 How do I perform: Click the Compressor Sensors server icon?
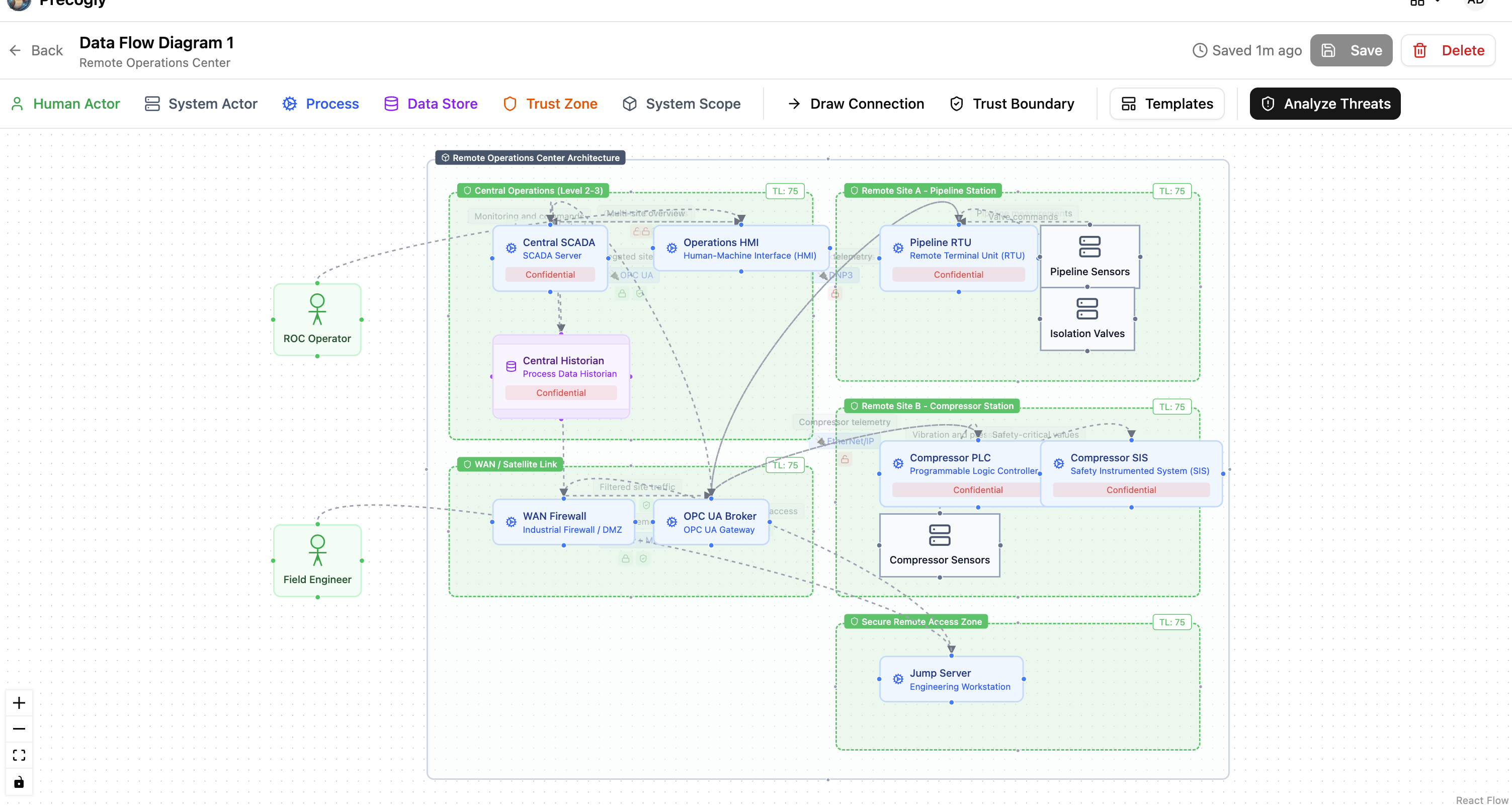[x=940, y=535]
